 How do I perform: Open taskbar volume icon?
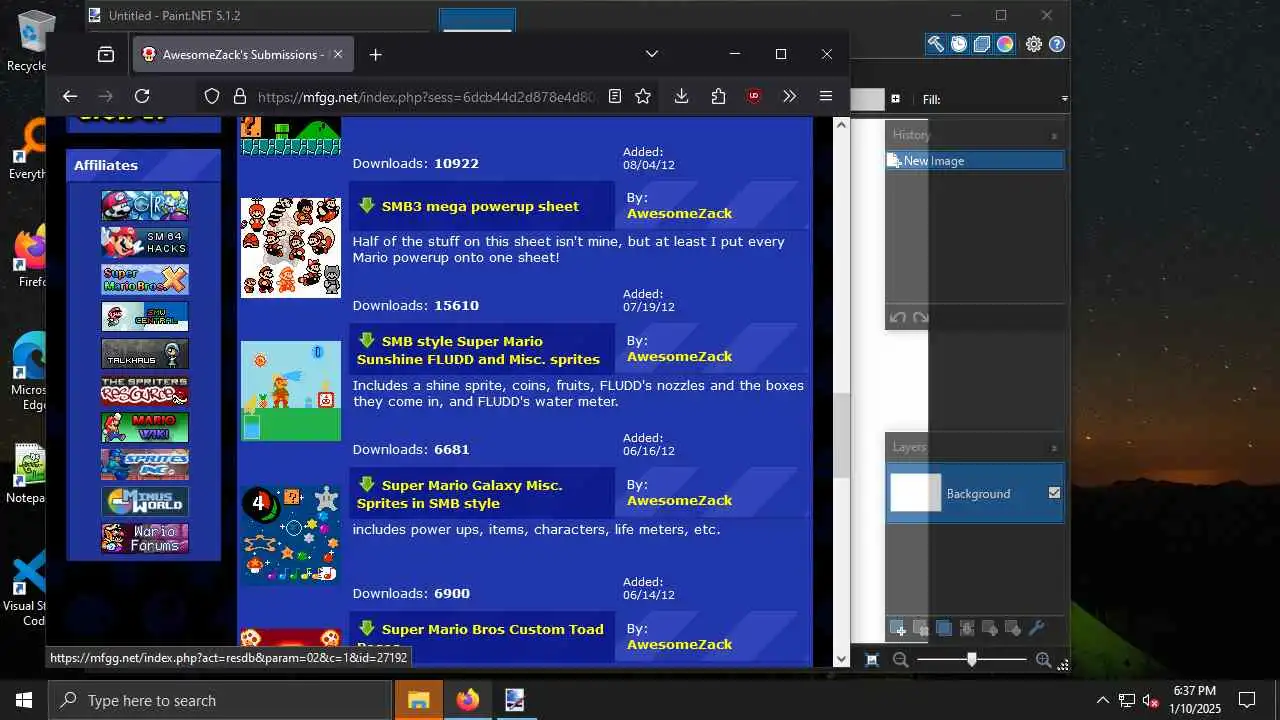pyautogui.click(x=1151, y=700)
